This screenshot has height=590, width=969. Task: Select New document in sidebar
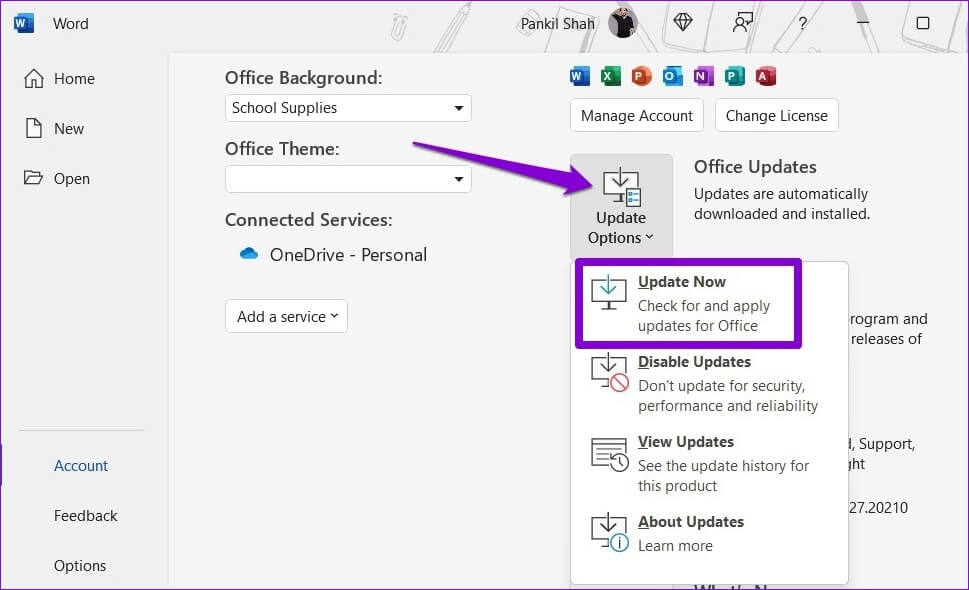pos(54,129)
